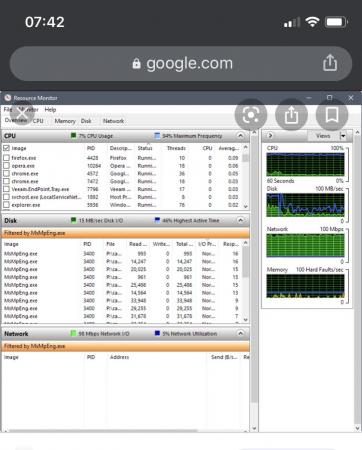Check the opera.exe checkbox
The image size is (362, 450).
pos(6,166)
